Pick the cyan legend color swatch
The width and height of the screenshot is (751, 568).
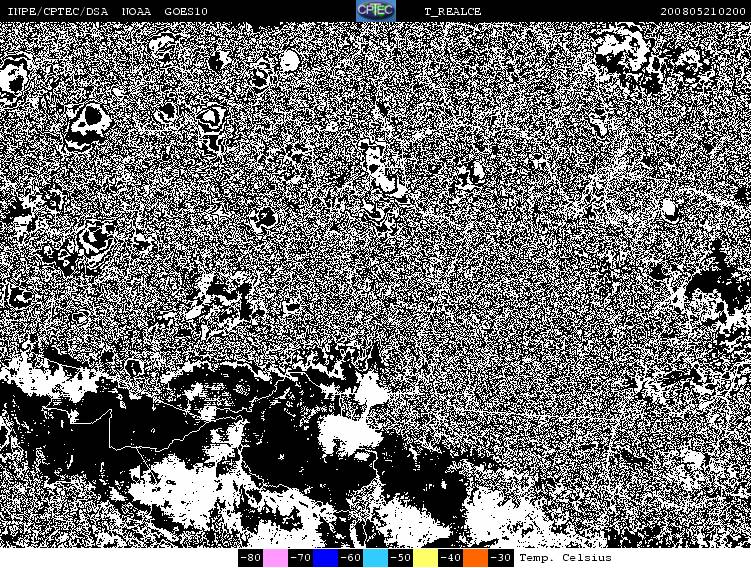pos(376,558)
